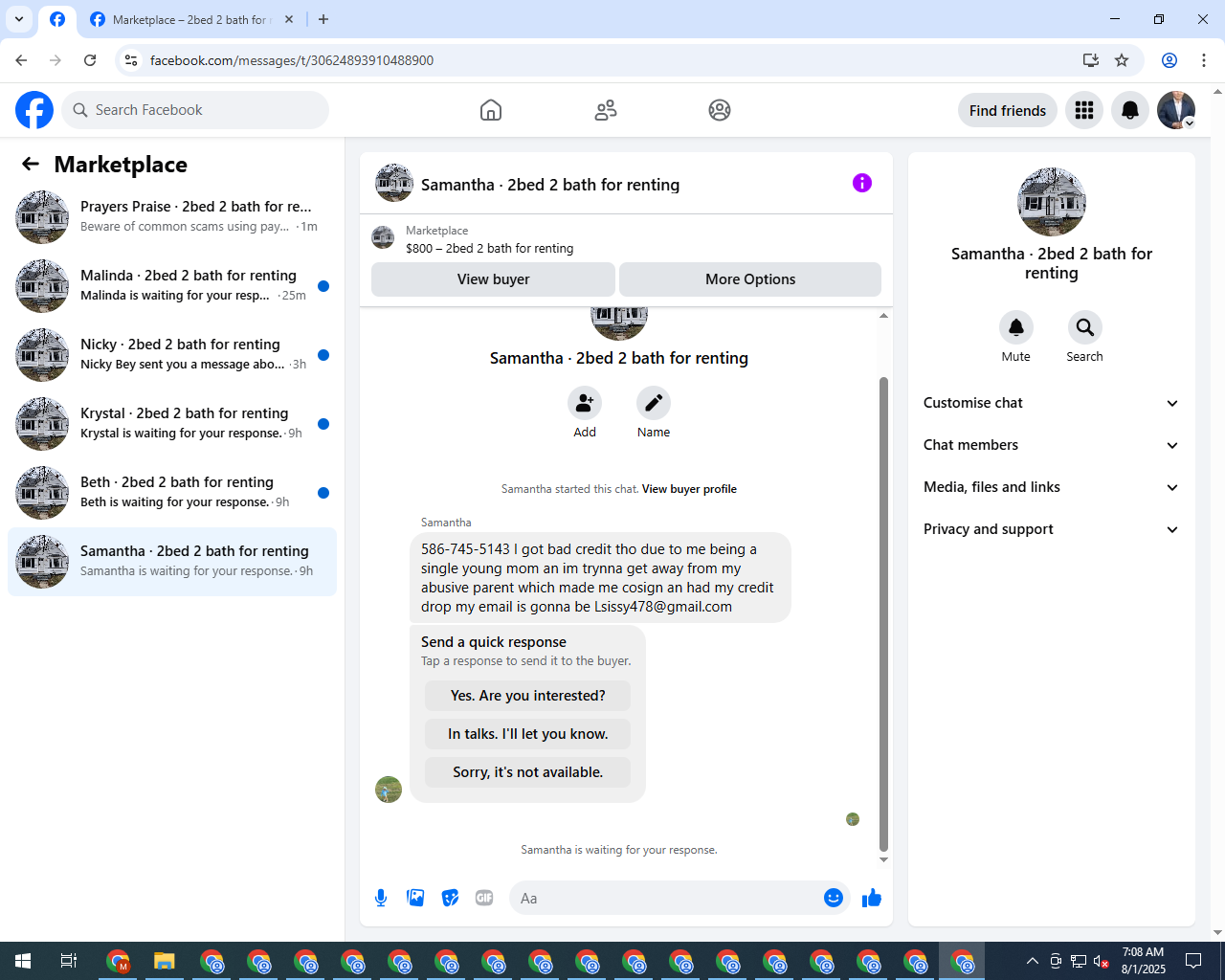Show hidden system tray icons
The width and height of the screenshot is (1225, 980).
click(1032, 961)
